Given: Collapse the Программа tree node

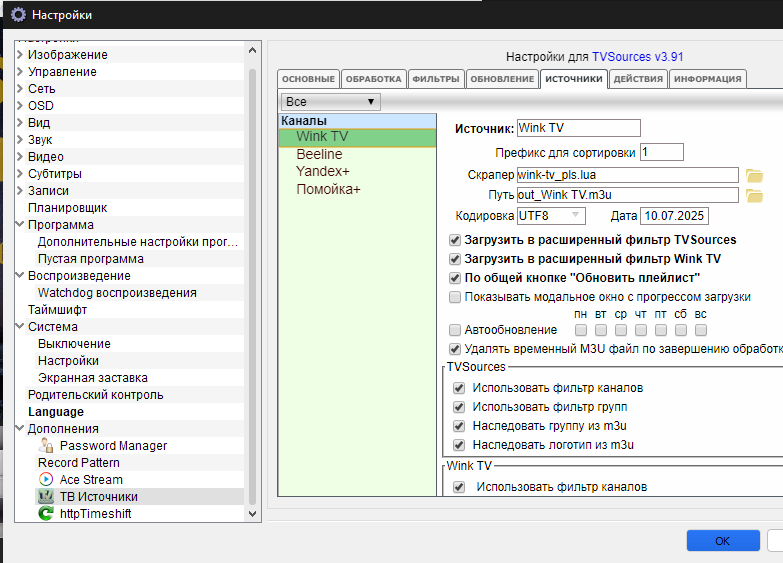Looking at the screenshot, I should click(20, 224).
